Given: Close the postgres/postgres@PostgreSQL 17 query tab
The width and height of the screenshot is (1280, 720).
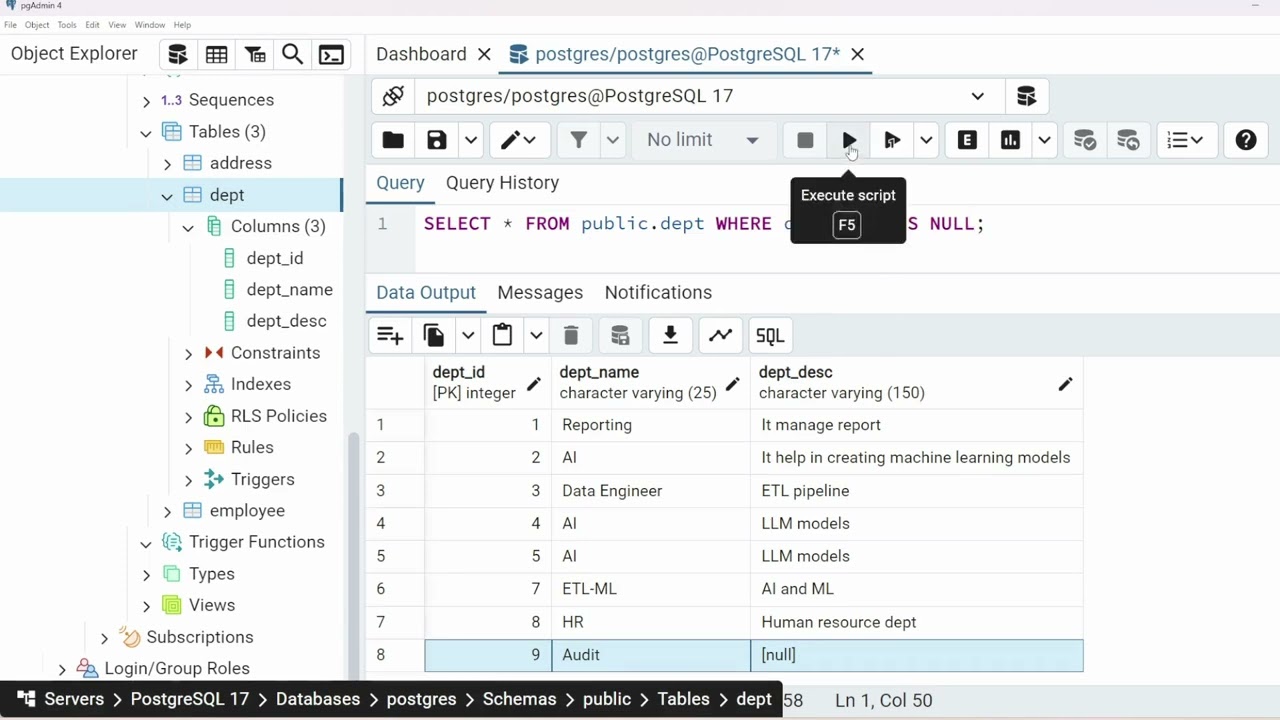Looking at the screenshot, I should tap(857, 55).
